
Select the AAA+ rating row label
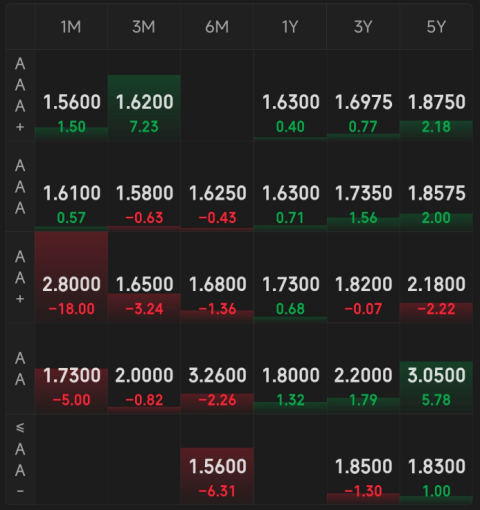20,95
